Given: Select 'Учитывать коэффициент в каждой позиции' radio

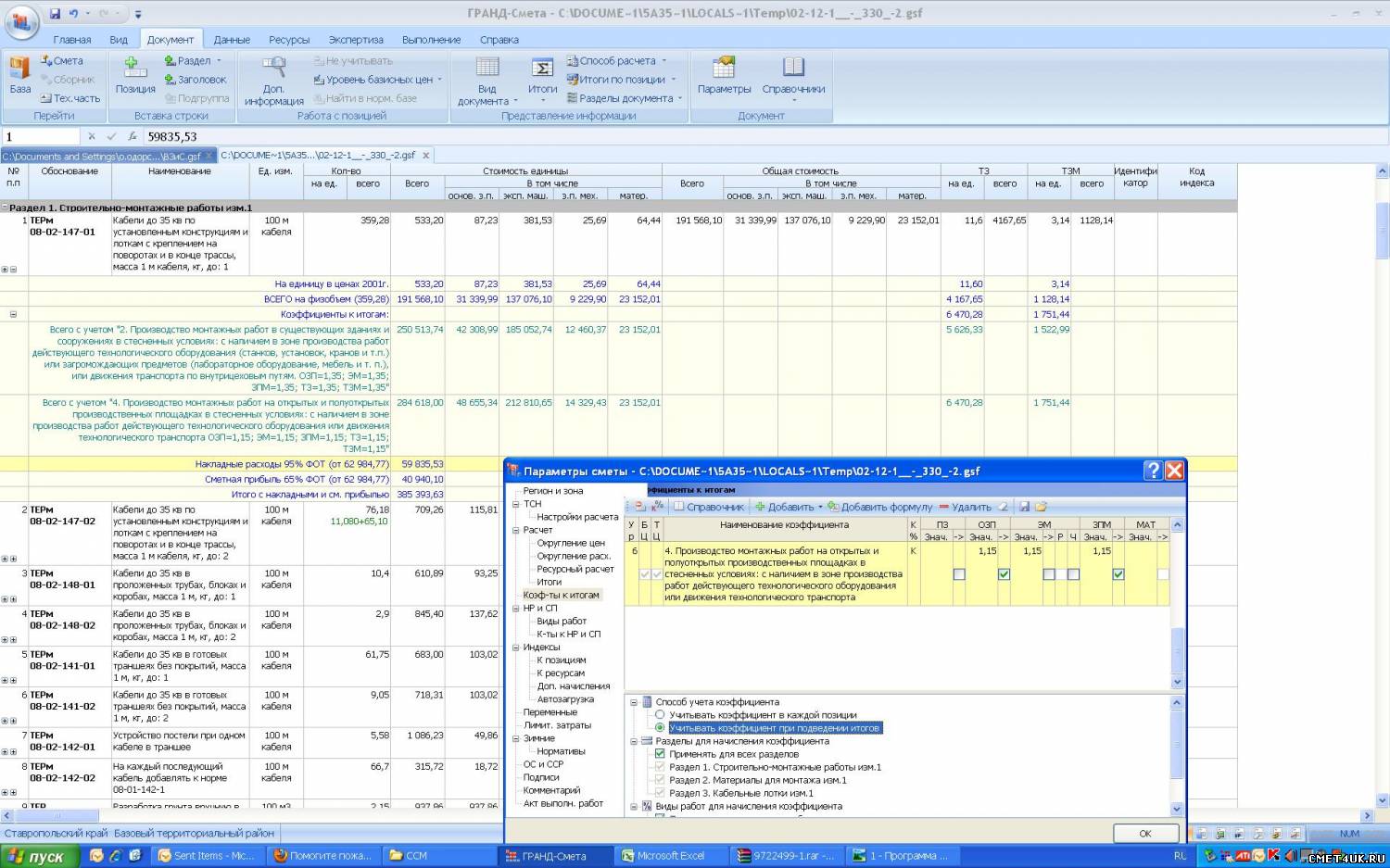Looking at the screenshot, I should 660,715.
